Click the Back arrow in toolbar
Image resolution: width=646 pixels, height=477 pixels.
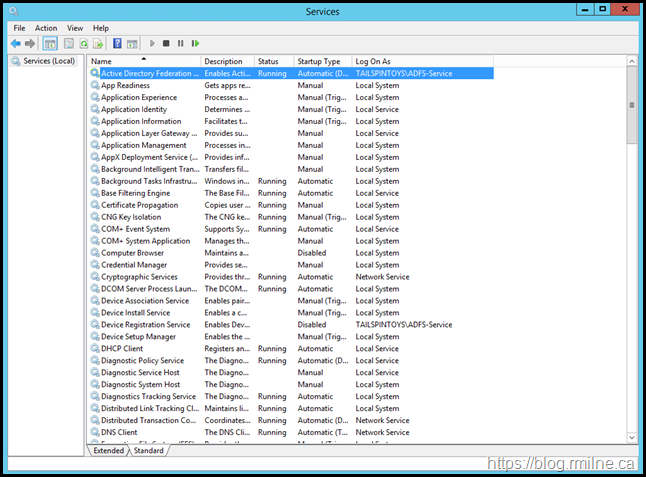pos(16,44)
